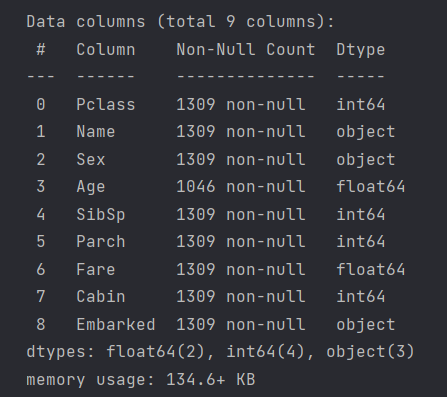Click the '#' header symbol
This screenshot has height=397, width=447.
click(x=41, y=50)
